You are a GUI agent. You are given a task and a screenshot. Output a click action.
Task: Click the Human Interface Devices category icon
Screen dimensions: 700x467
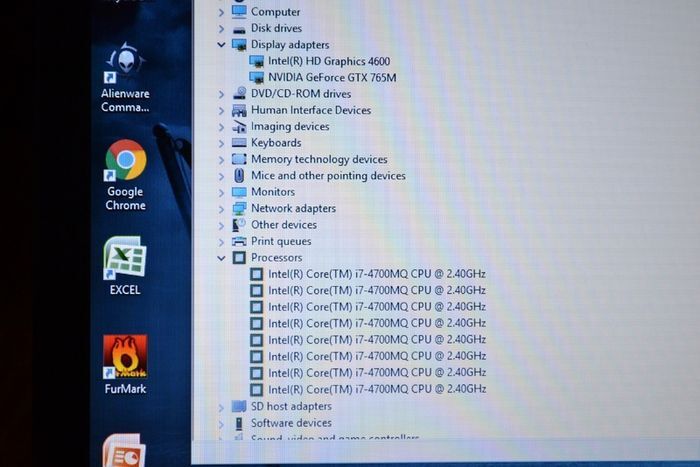tap(239, 110)
